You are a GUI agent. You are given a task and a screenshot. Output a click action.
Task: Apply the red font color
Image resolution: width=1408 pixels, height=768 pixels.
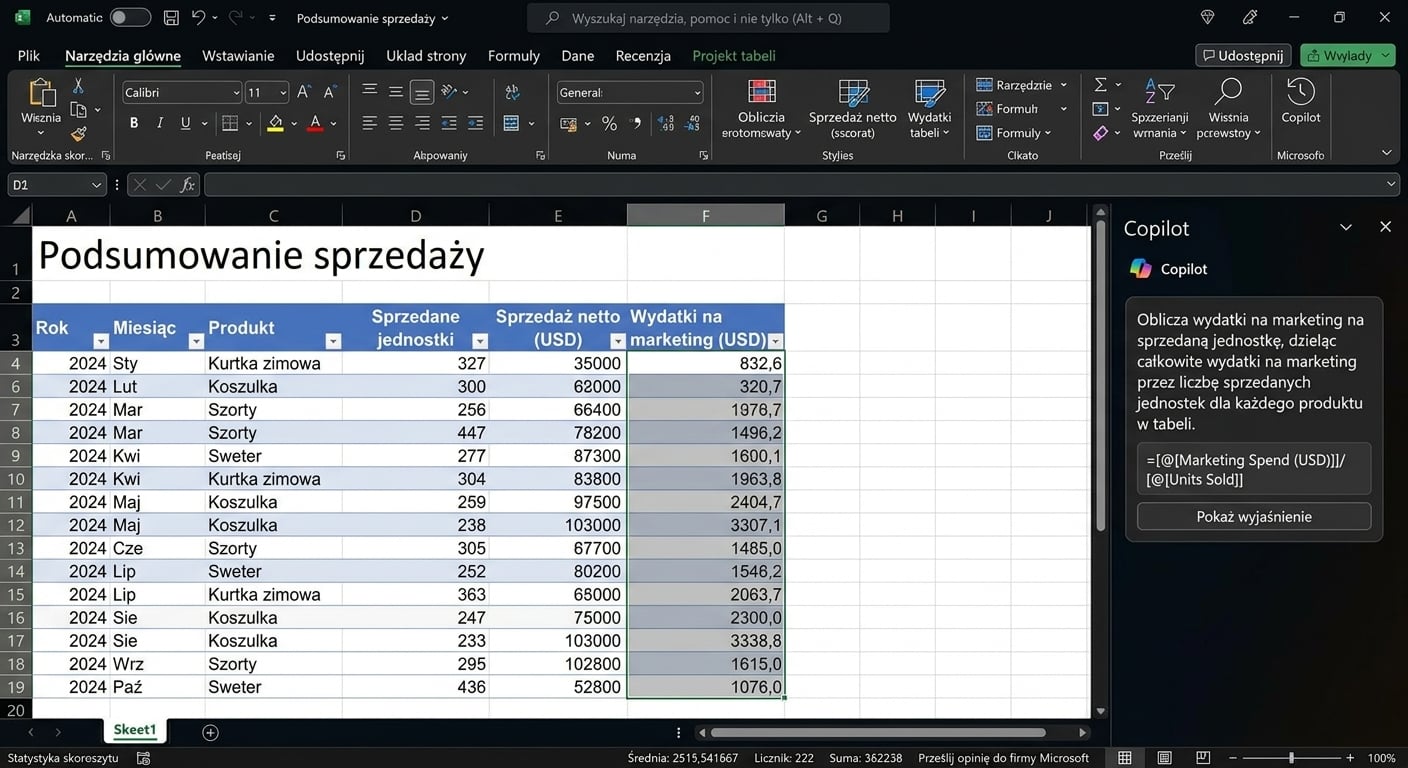(x=316, y=123)
